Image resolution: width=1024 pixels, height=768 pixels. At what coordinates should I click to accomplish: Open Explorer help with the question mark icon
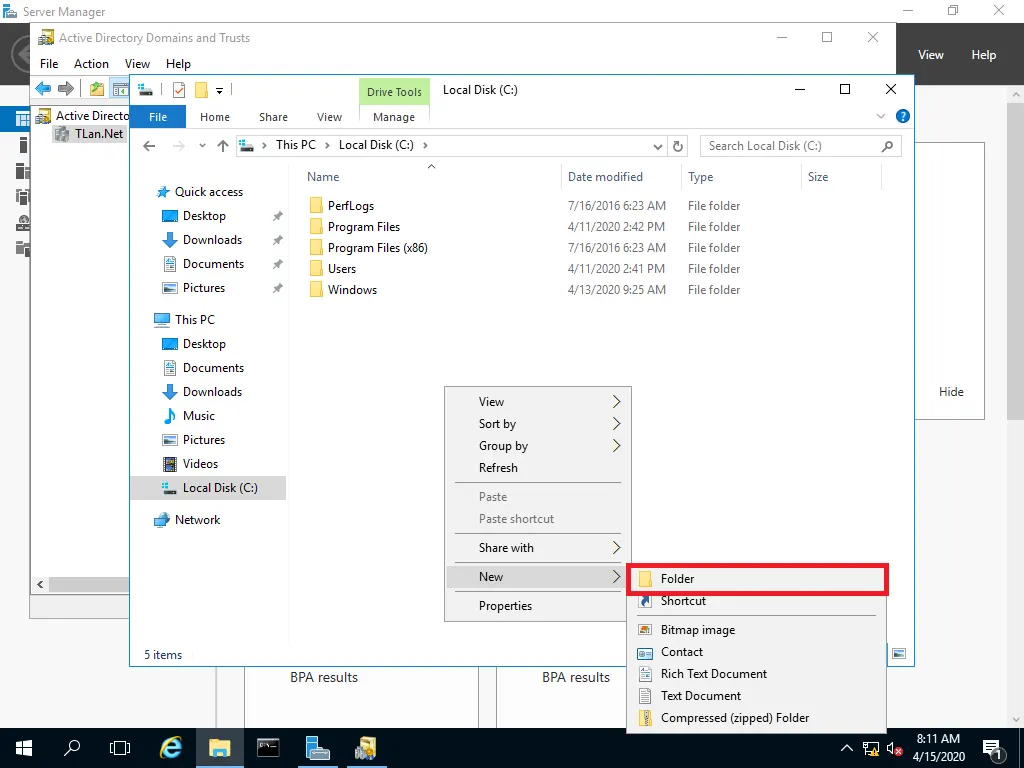tap(903, 116)
